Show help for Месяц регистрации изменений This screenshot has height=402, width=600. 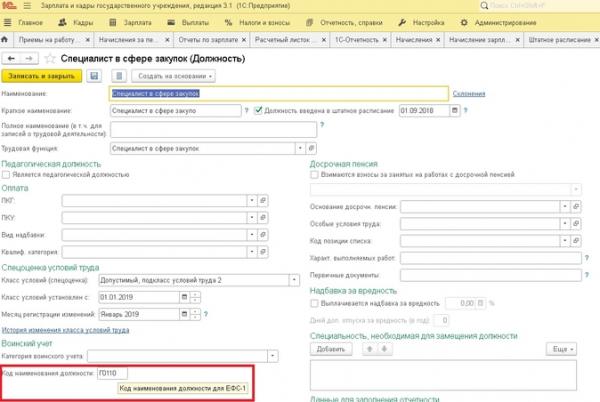pos(206,314)
